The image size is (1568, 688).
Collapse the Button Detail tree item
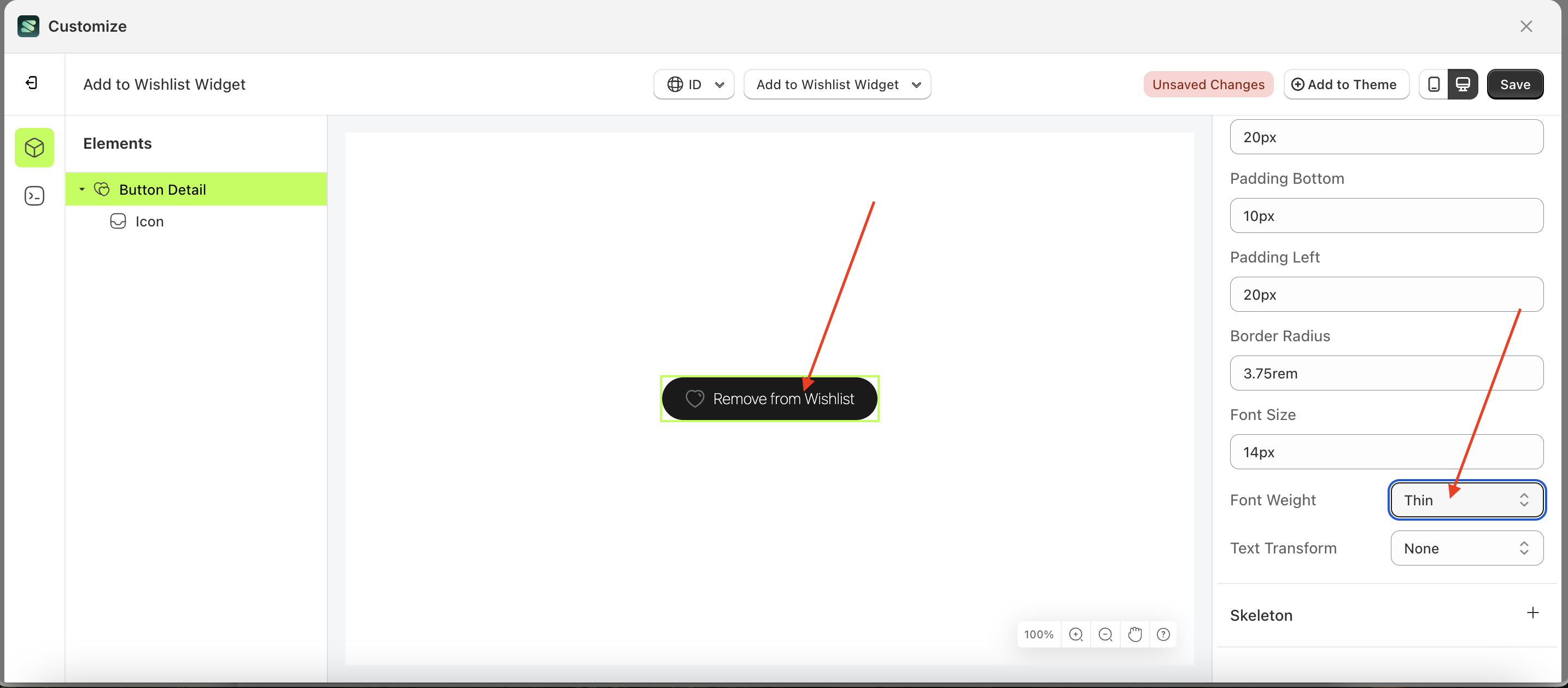coord(83,189)
